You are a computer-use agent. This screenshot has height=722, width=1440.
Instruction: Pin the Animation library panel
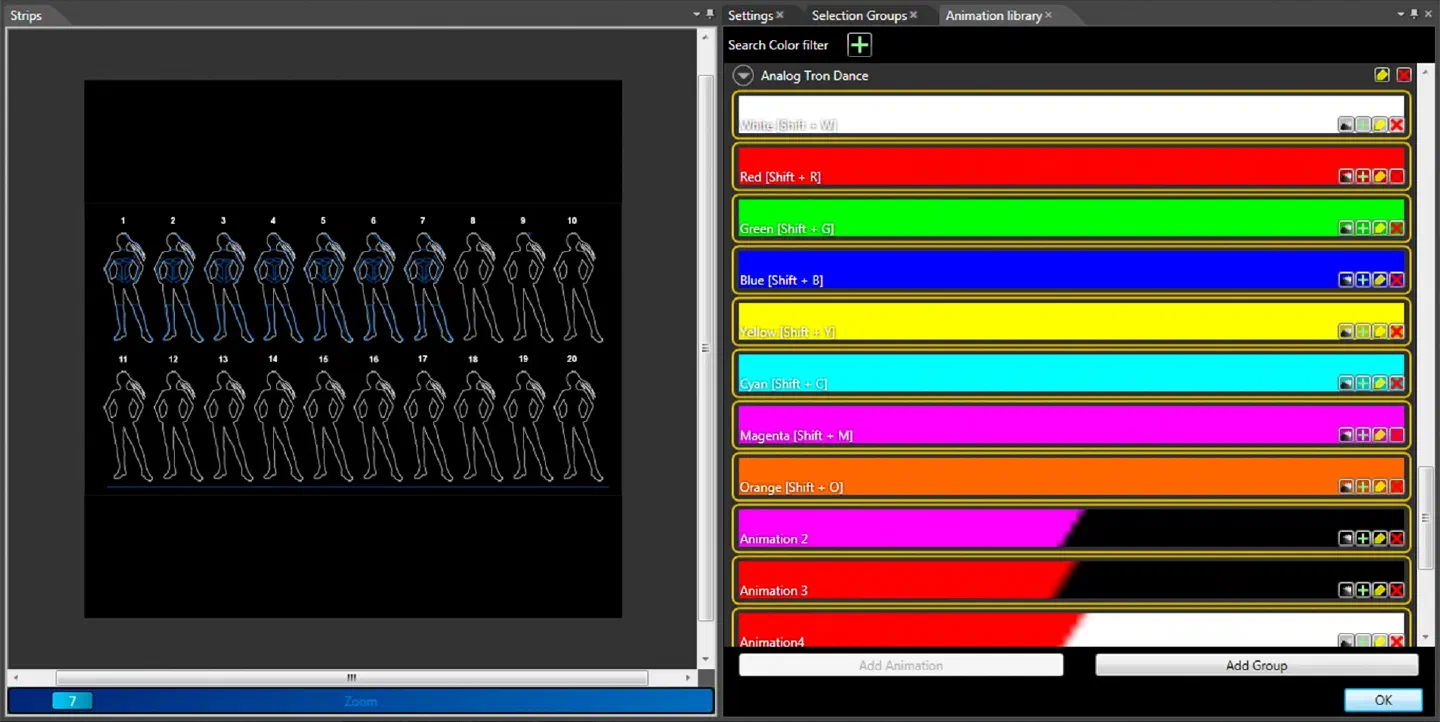coord(1414,14)
